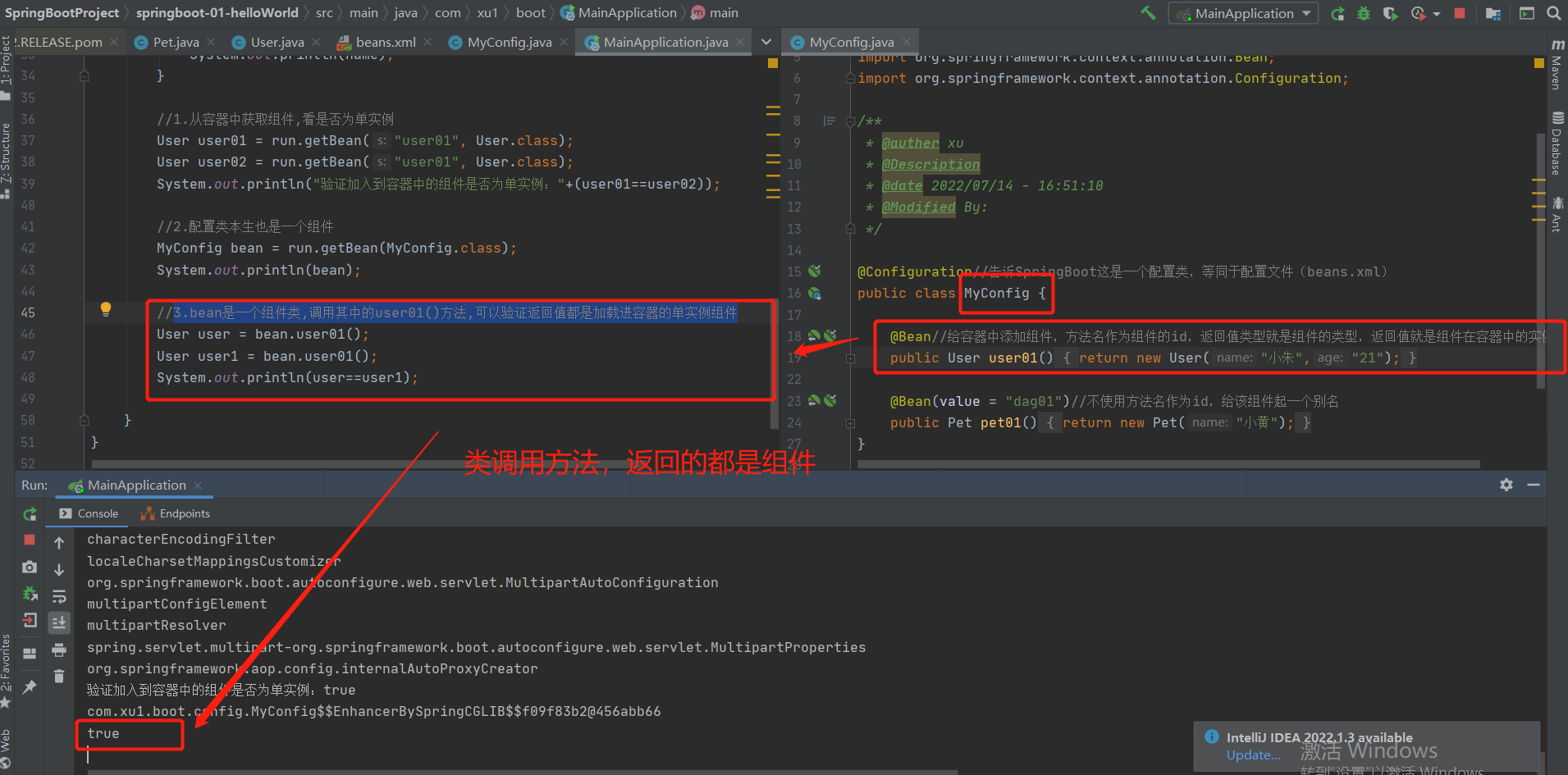Run with Coverage from top toolbar
The width and height of the screenshot is (1568, 775).
click(x=1390, y=13)
